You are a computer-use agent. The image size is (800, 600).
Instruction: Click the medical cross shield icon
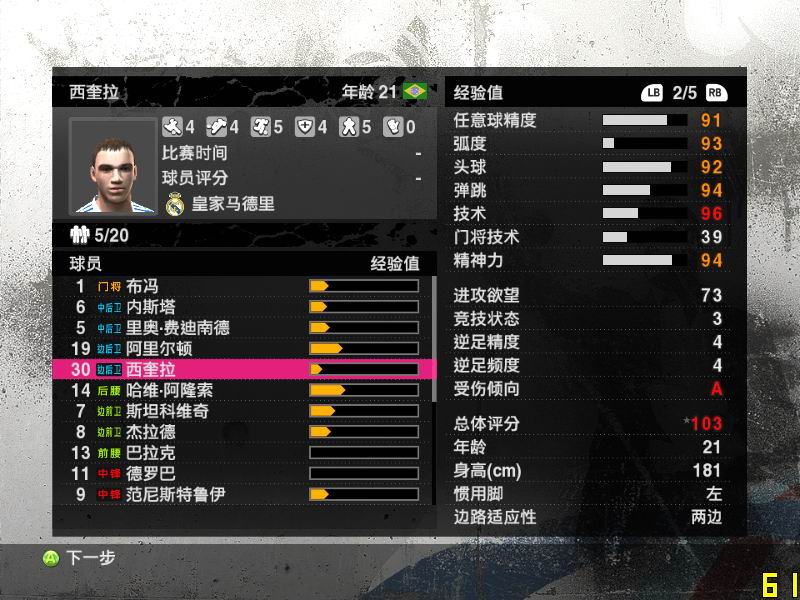pos(305,127)
